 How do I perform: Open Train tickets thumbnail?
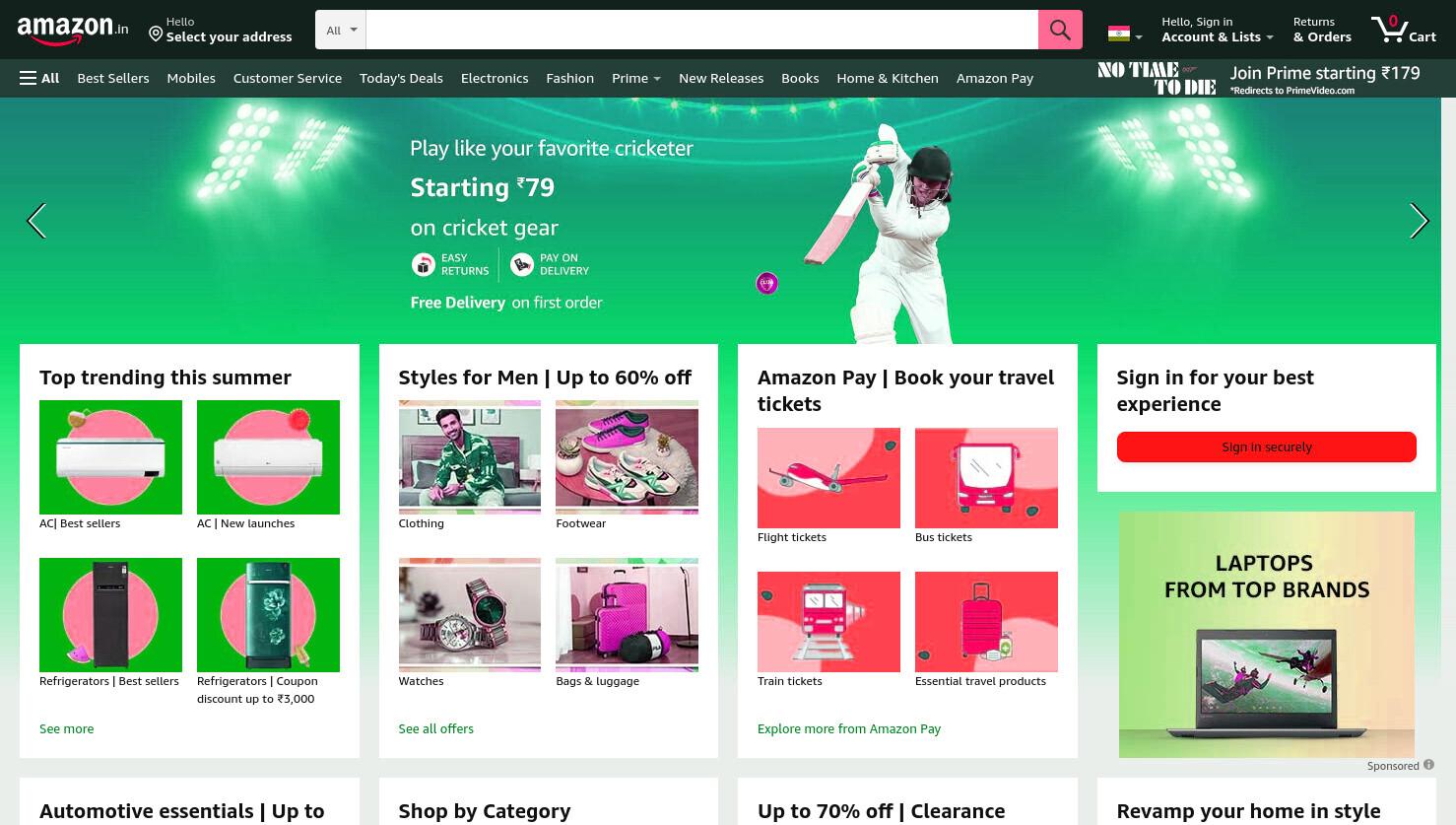pyautogui.click(x=828, y=622)
